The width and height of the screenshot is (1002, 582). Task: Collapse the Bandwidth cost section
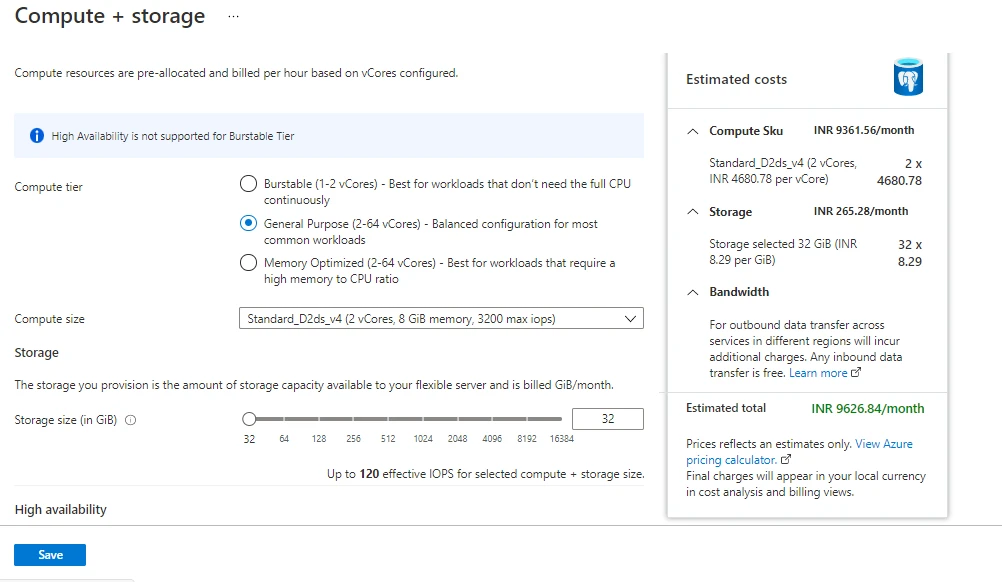(x=692, y=291)
